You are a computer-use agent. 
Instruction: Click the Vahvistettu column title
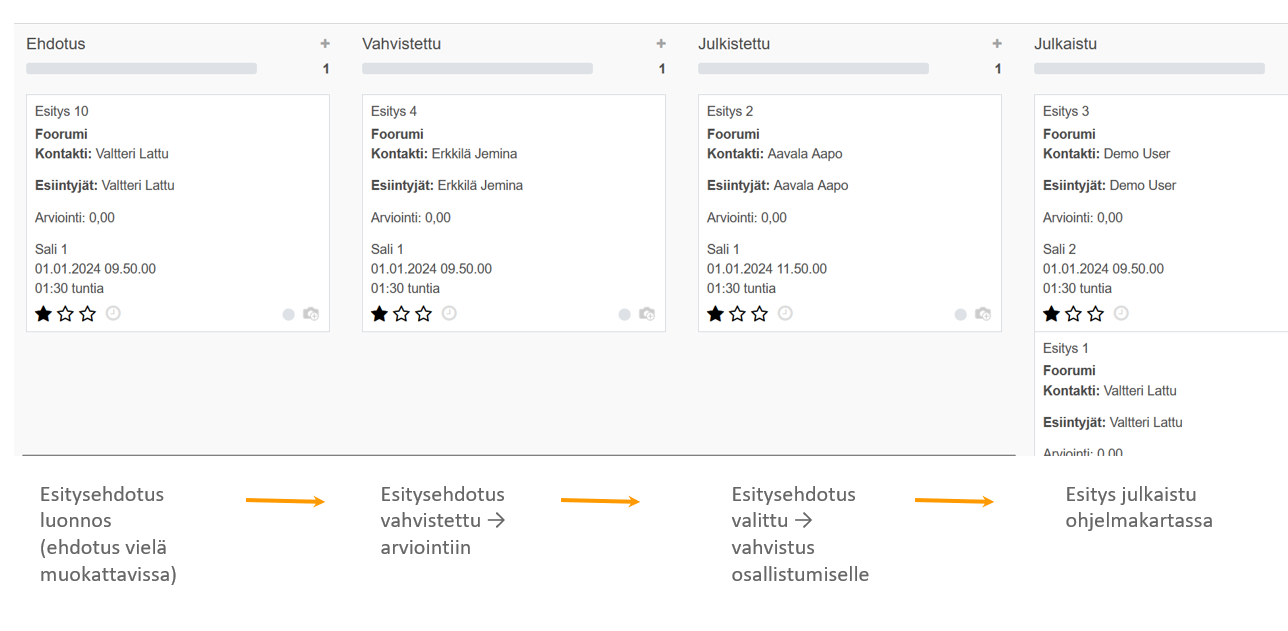point(401,44)
